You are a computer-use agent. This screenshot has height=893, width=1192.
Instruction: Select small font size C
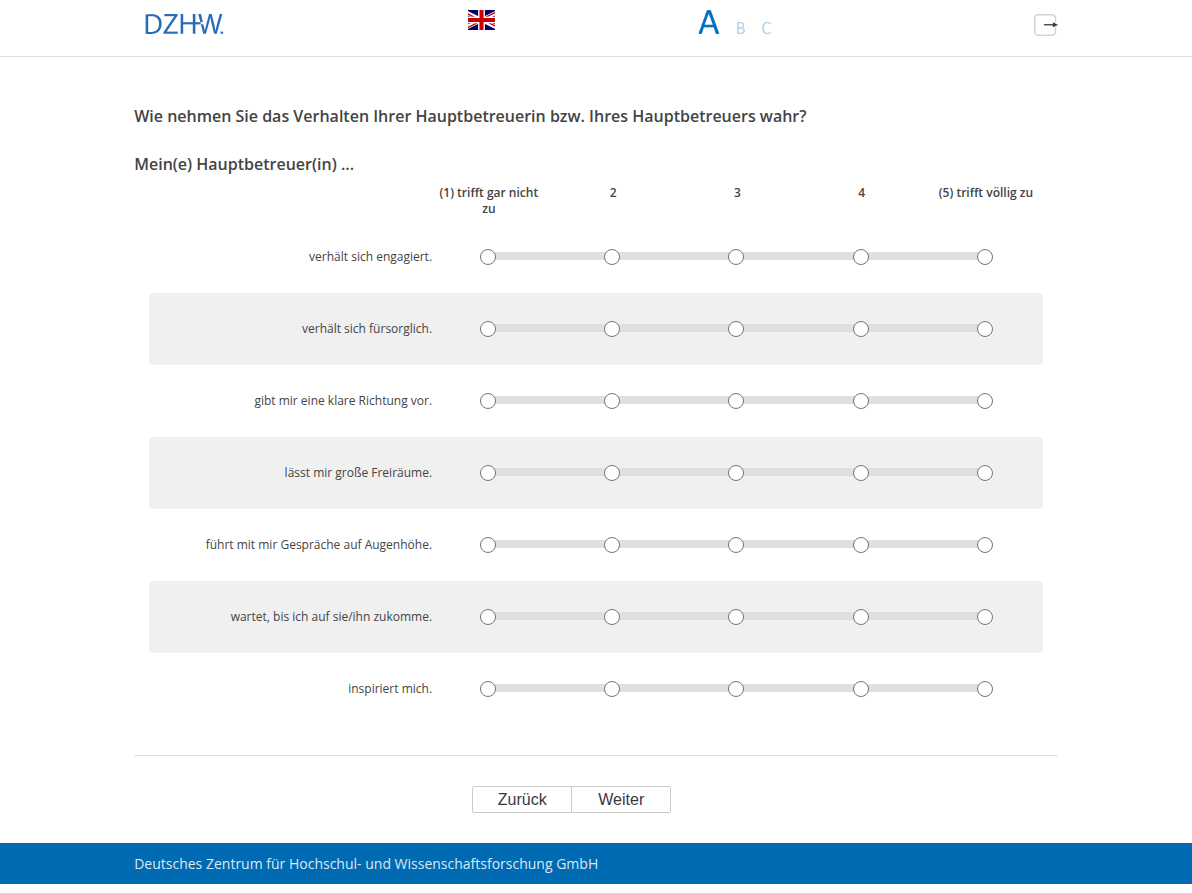(766, 28)
